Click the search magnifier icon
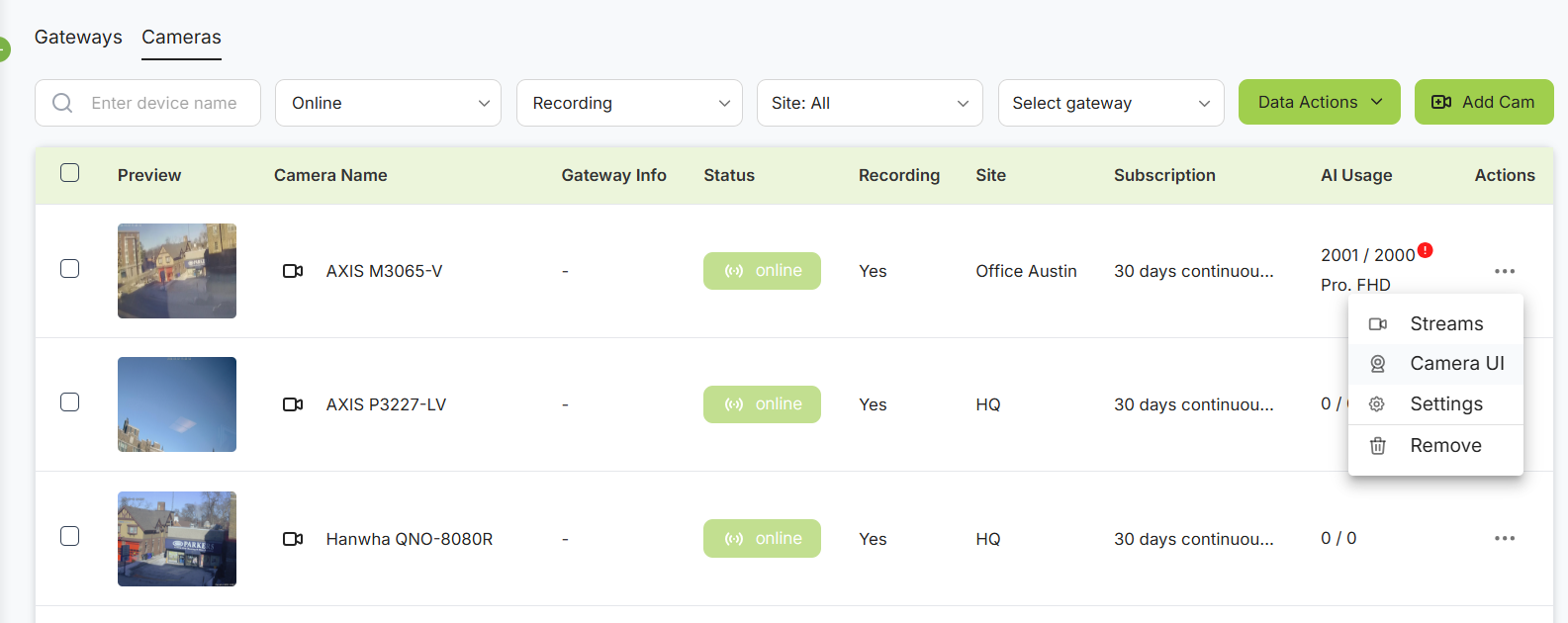Viewport: 1568px width, 623px height. (62, 103)
